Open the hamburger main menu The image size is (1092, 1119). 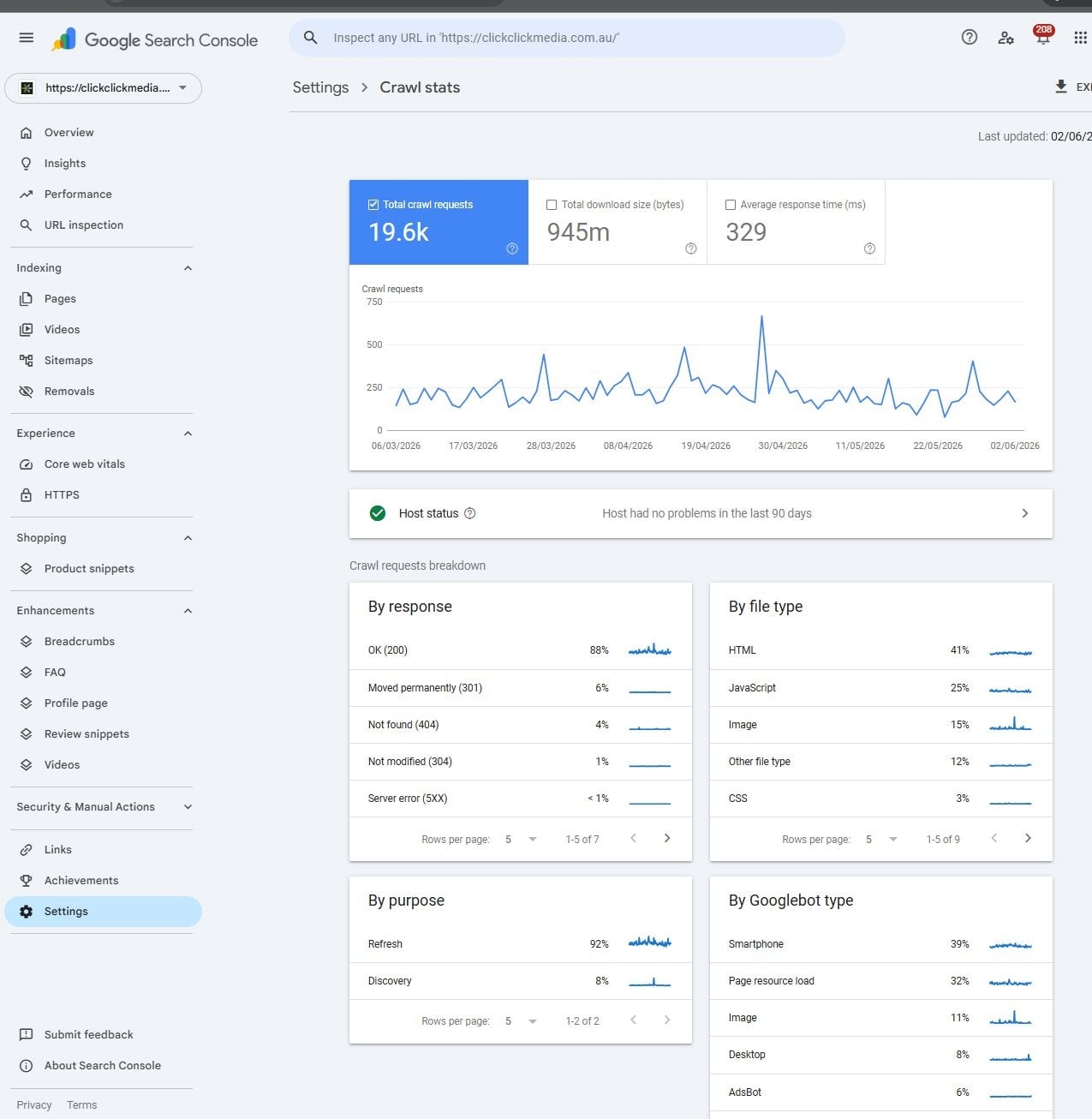pyautogui.click(x=26, y=38)
